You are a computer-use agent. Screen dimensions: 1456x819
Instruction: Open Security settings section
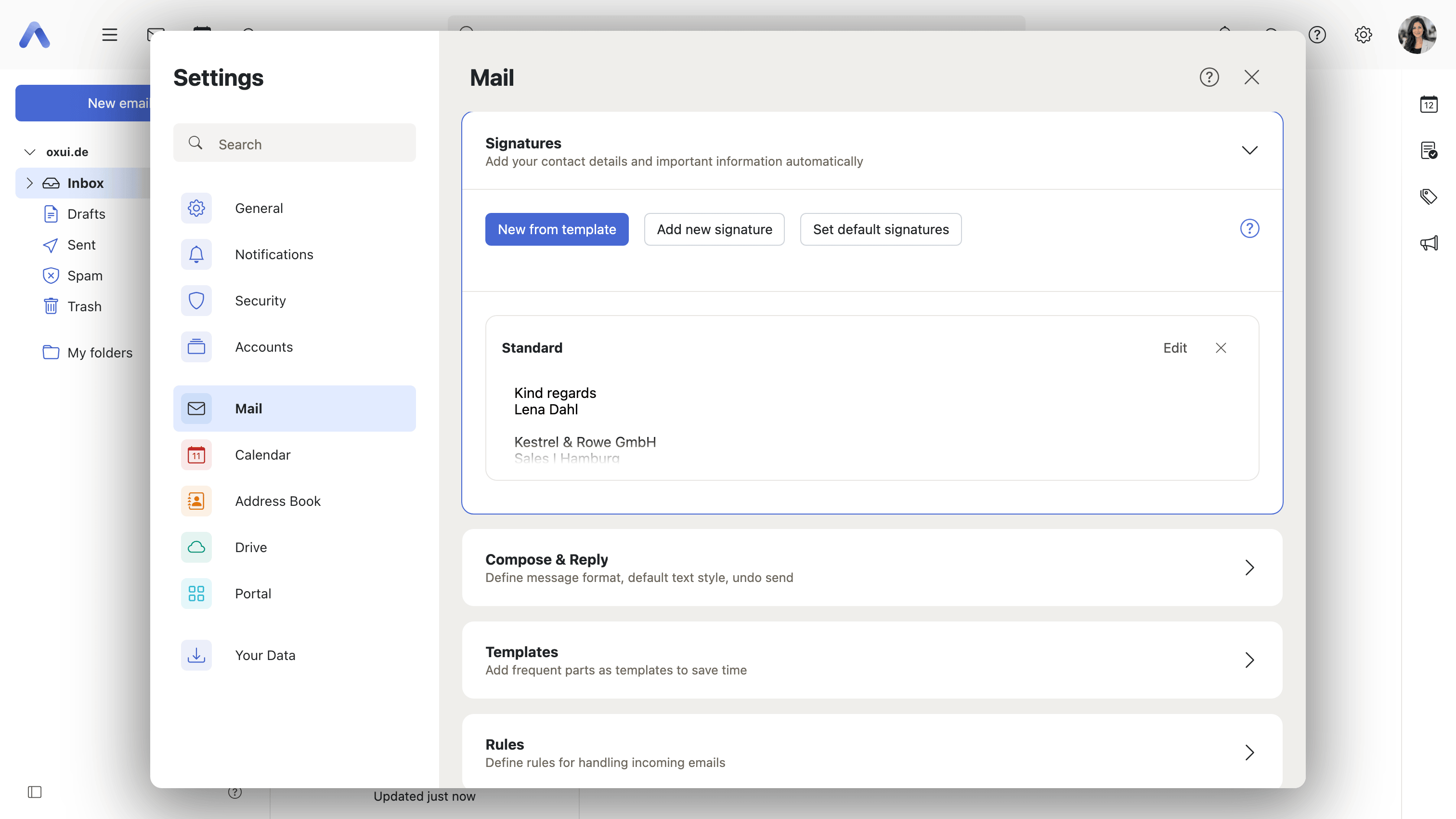click(294, 301)
